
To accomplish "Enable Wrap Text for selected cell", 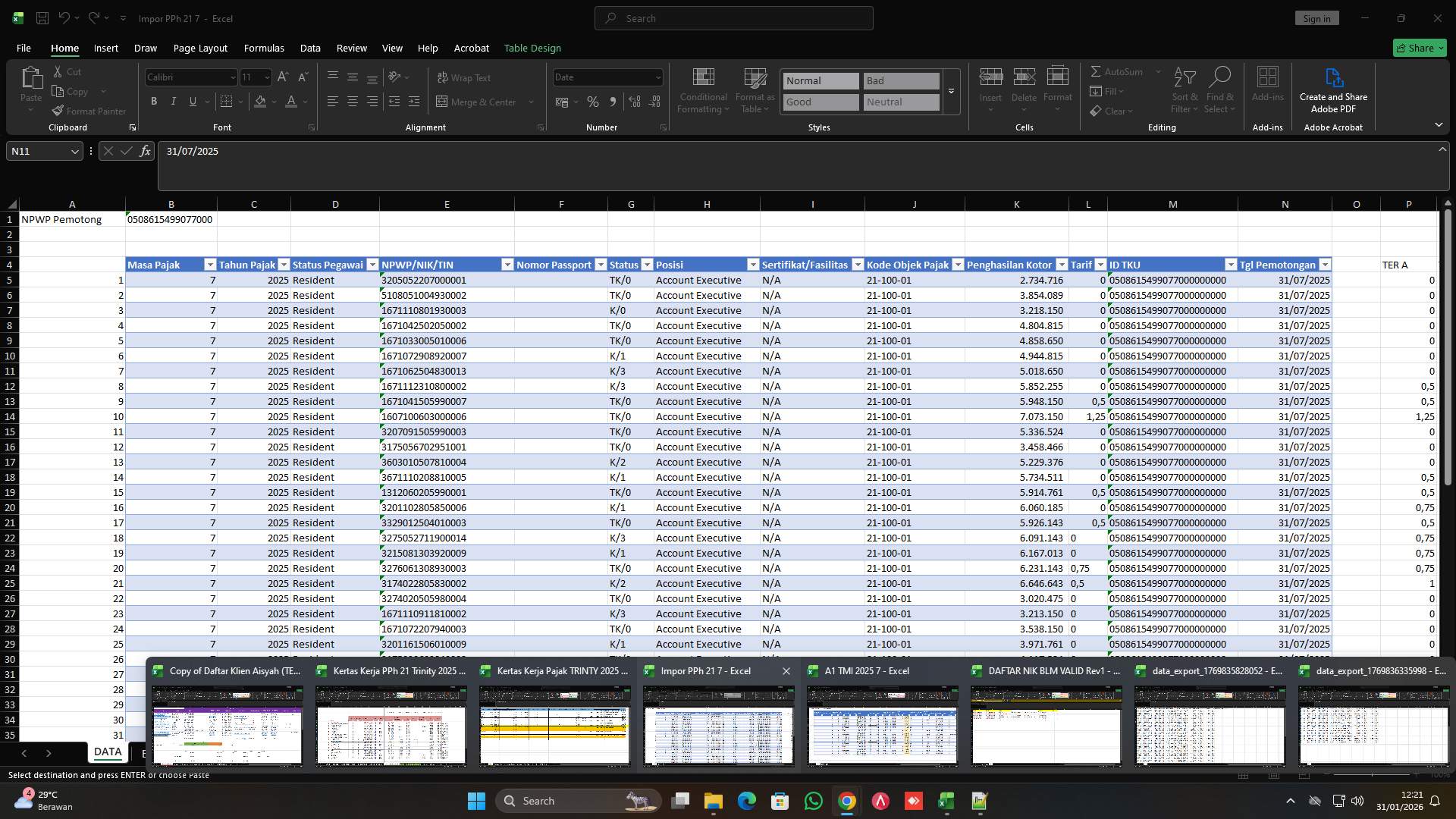I will [463, 77].
